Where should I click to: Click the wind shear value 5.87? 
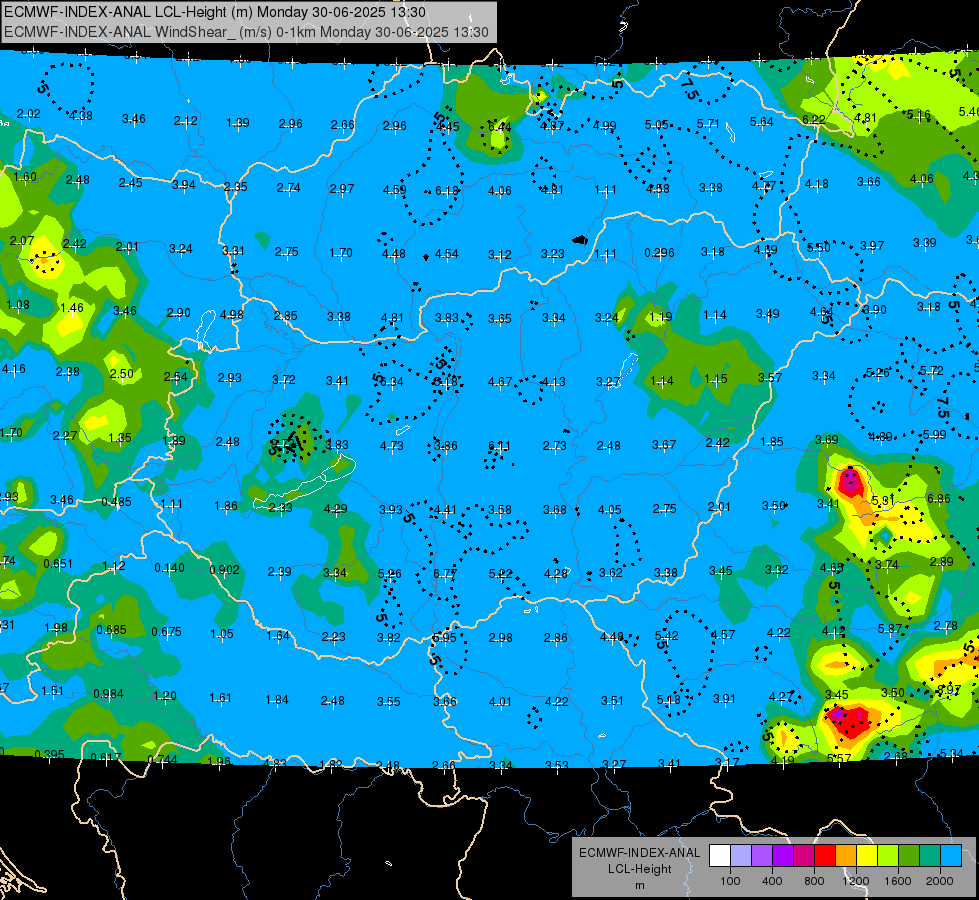(x=890, y=629)
